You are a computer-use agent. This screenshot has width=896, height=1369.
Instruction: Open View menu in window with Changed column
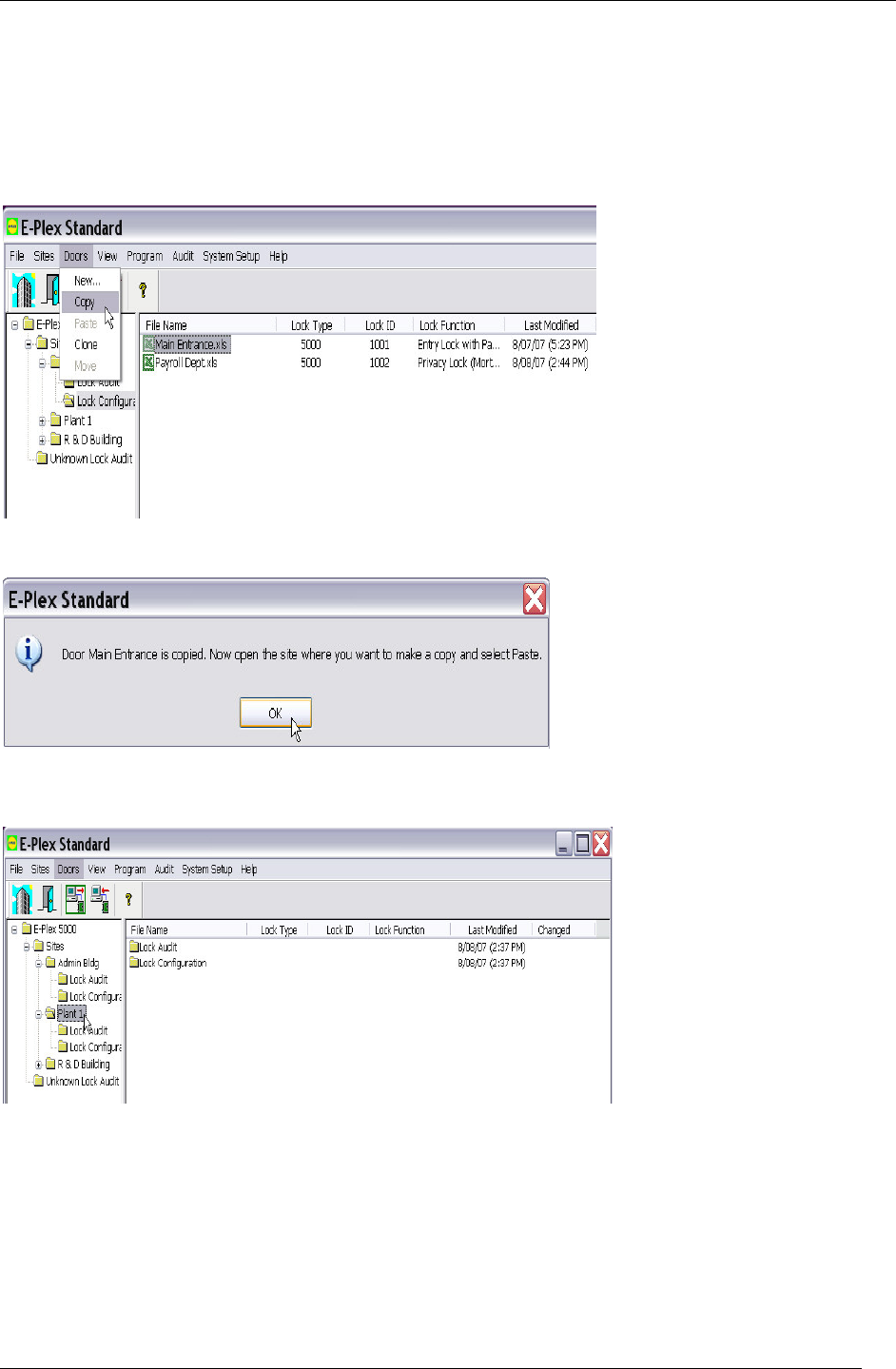97,869
